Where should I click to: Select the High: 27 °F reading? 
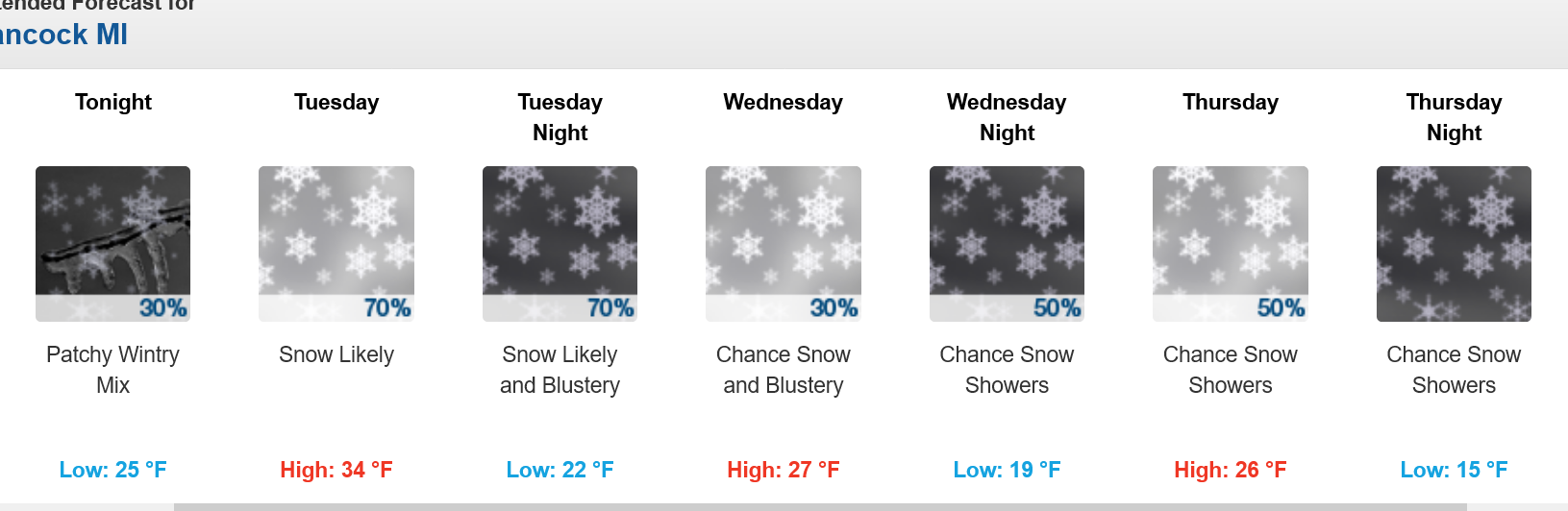coord(784,470)
